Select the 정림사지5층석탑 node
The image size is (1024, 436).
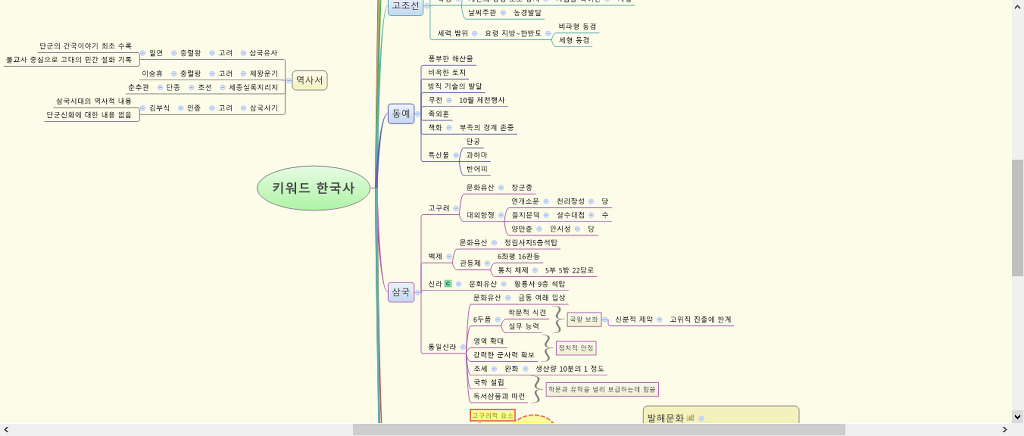pyautogui.click(x=530, y=243)
